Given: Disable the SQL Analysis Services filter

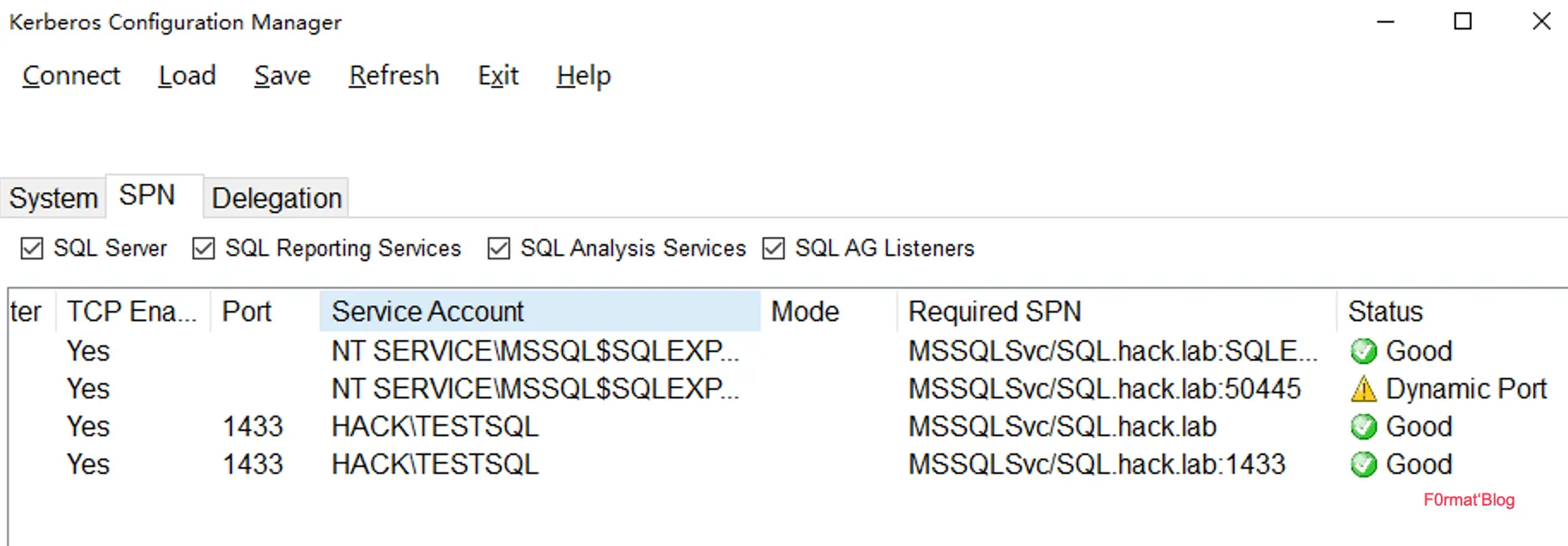Looking at the screenshot, I should tap(498, 249).
